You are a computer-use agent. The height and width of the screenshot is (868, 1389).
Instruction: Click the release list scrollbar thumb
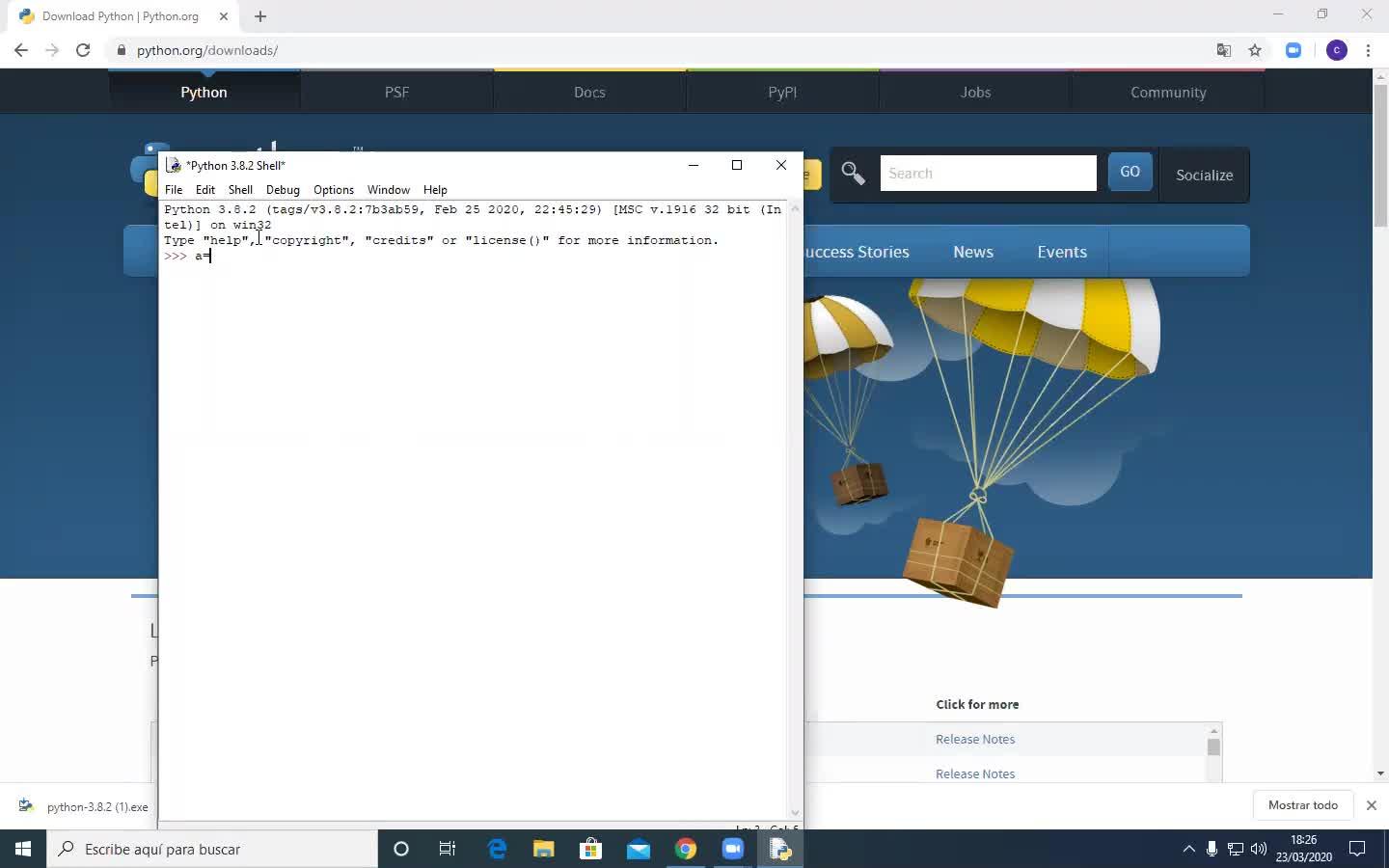pyautogui.click(x=1213, y=746)
